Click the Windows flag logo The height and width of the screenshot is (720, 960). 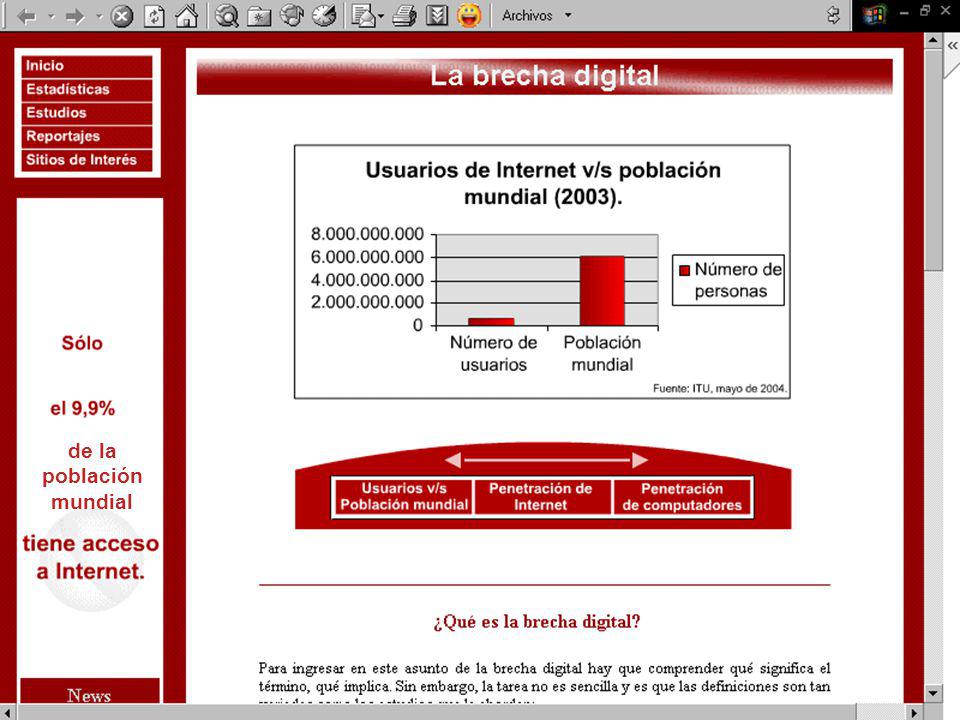[874, 15]
